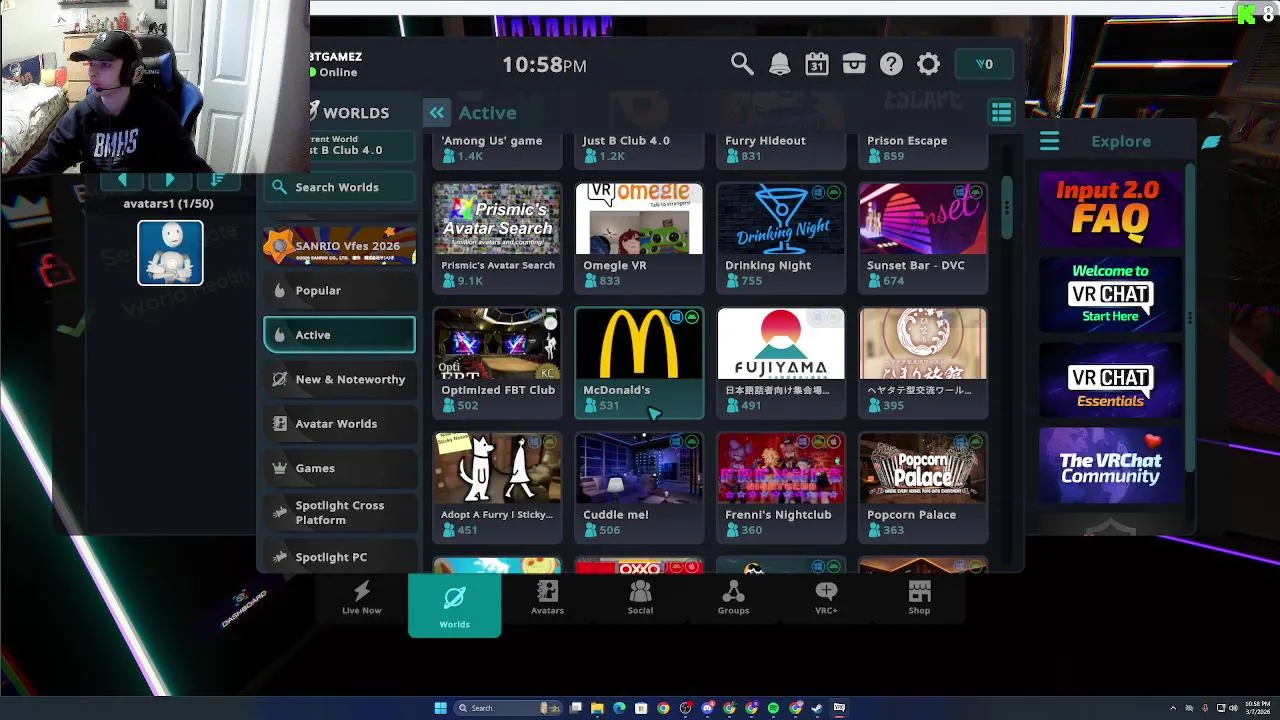Image resolution: width=1280 pixels, height=720 pixels.
Task: Open Spotify from the taskbar
Action: coord(773,708)
